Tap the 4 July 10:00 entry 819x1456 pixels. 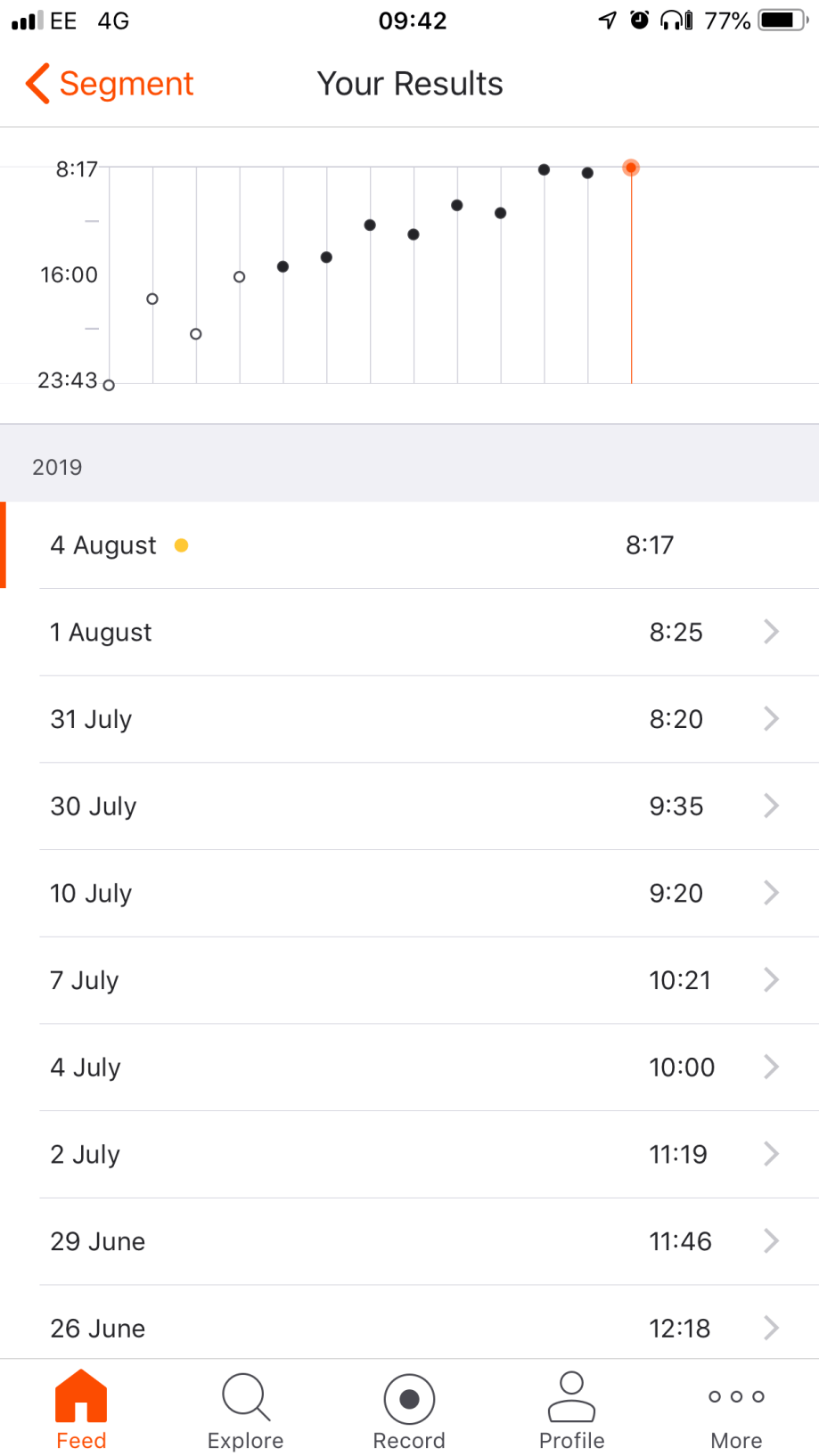[x=410, y=1067]
